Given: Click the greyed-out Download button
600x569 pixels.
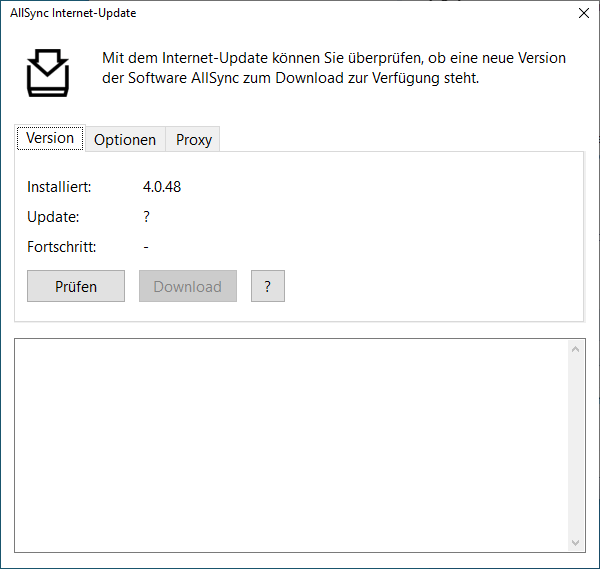Looking at the screenshot, I should point(188,286).
